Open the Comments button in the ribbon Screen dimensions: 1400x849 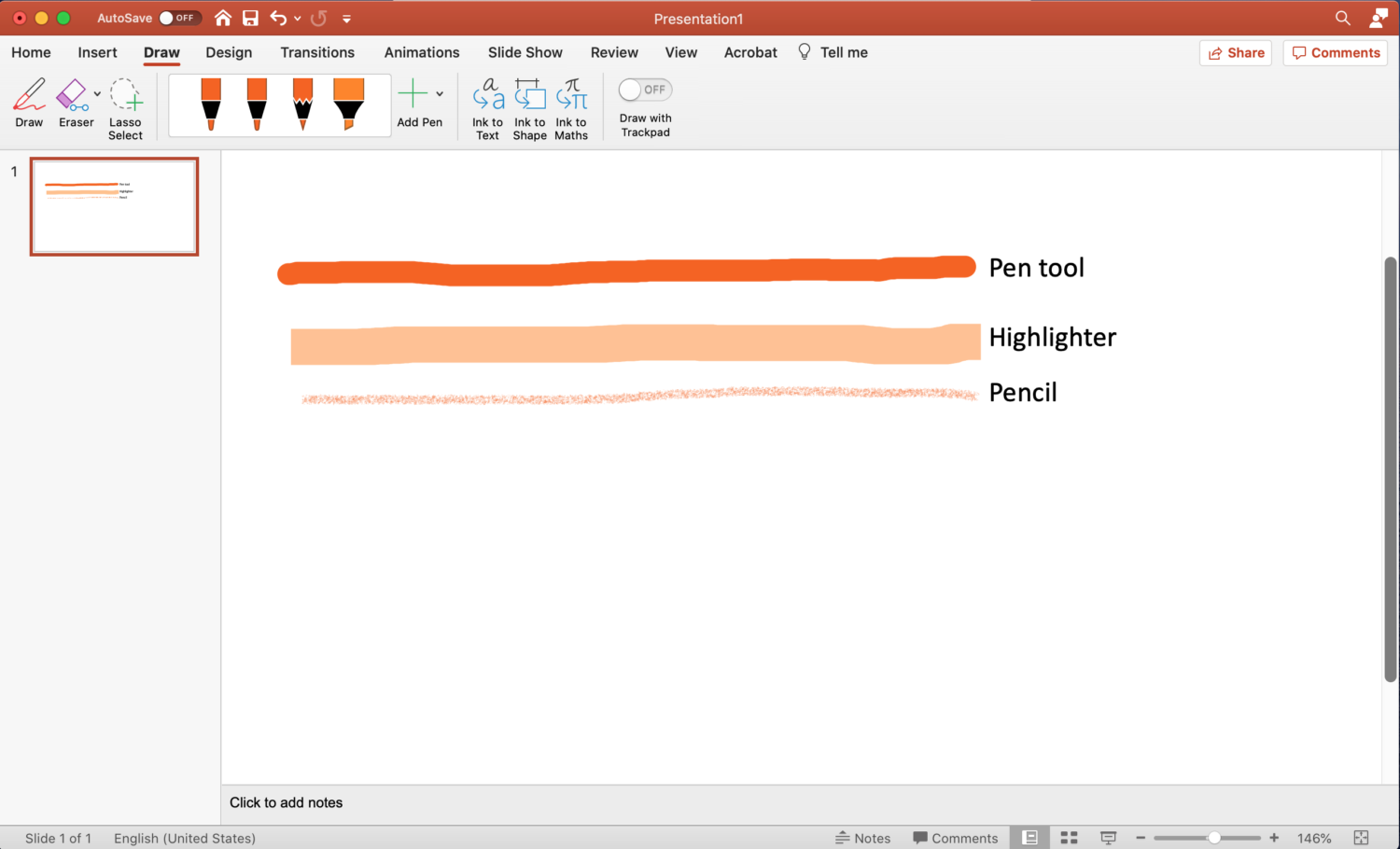click(x=1336, y=53)
